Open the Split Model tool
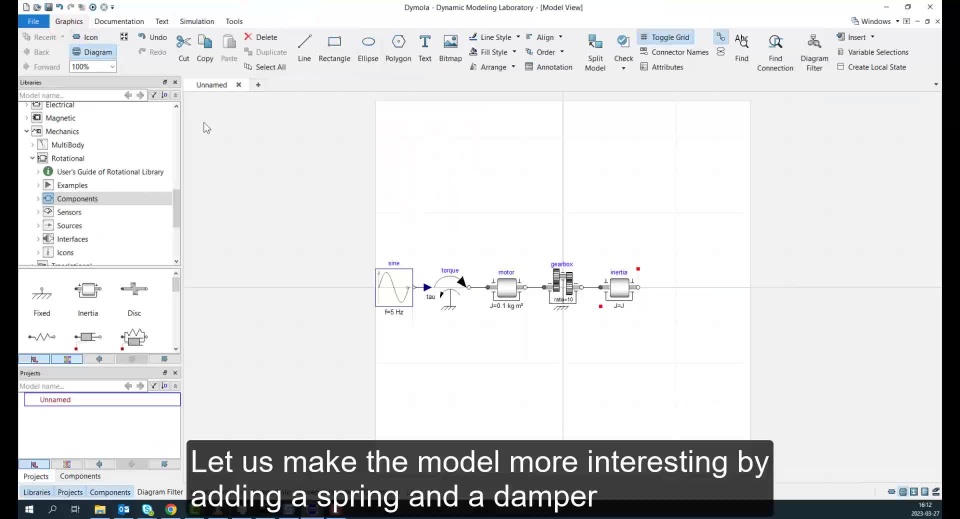This screenshot has width=960, height=519. [595, 52]
